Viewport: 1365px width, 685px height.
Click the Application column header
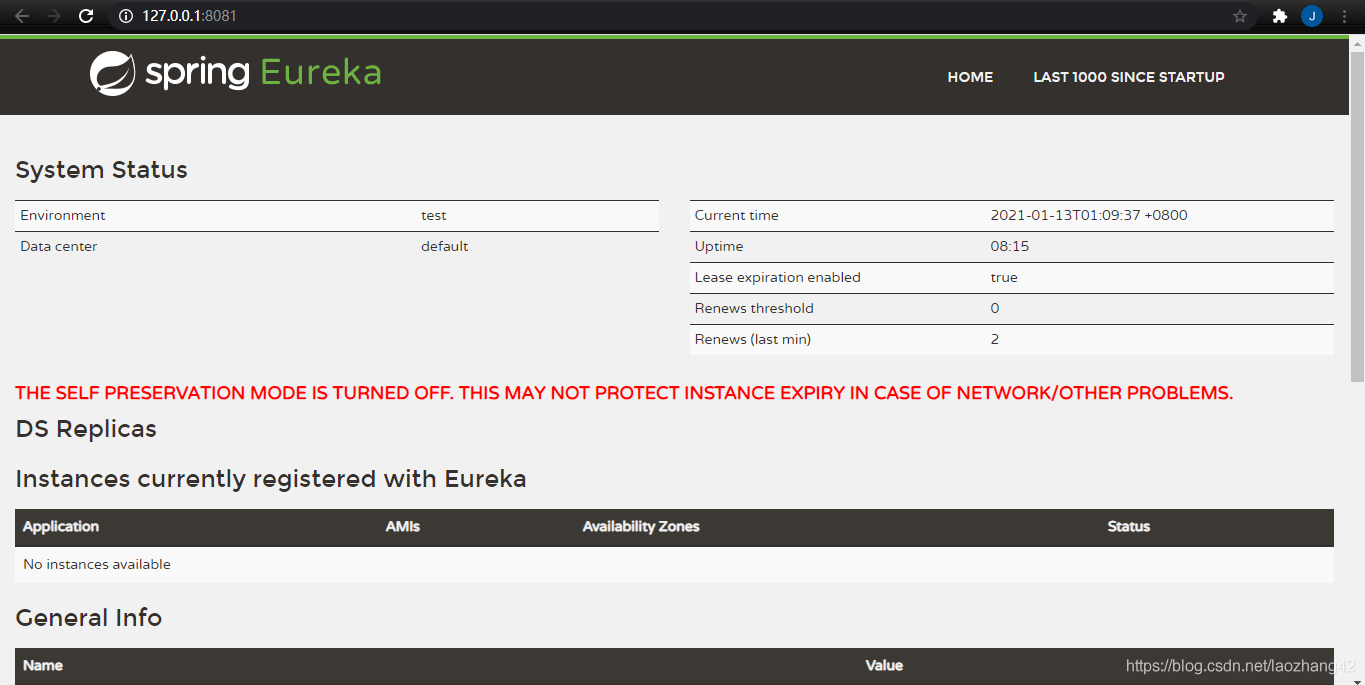(61, 527)
